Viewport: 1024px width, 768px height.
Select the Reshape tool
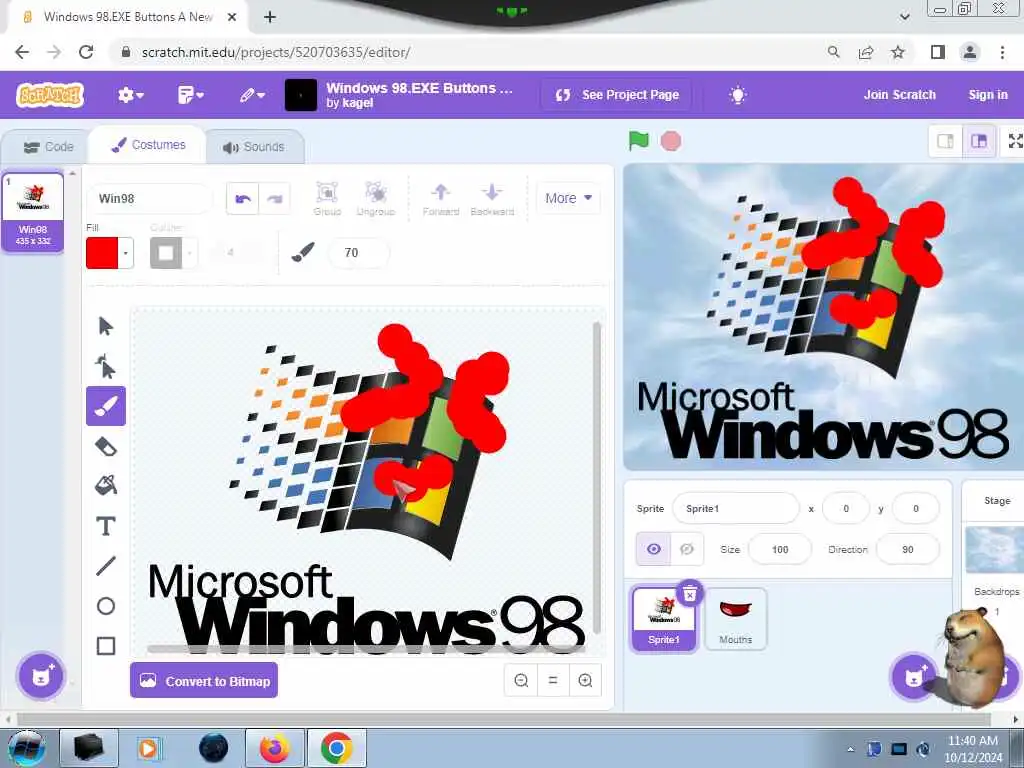[x=106, y=366]
